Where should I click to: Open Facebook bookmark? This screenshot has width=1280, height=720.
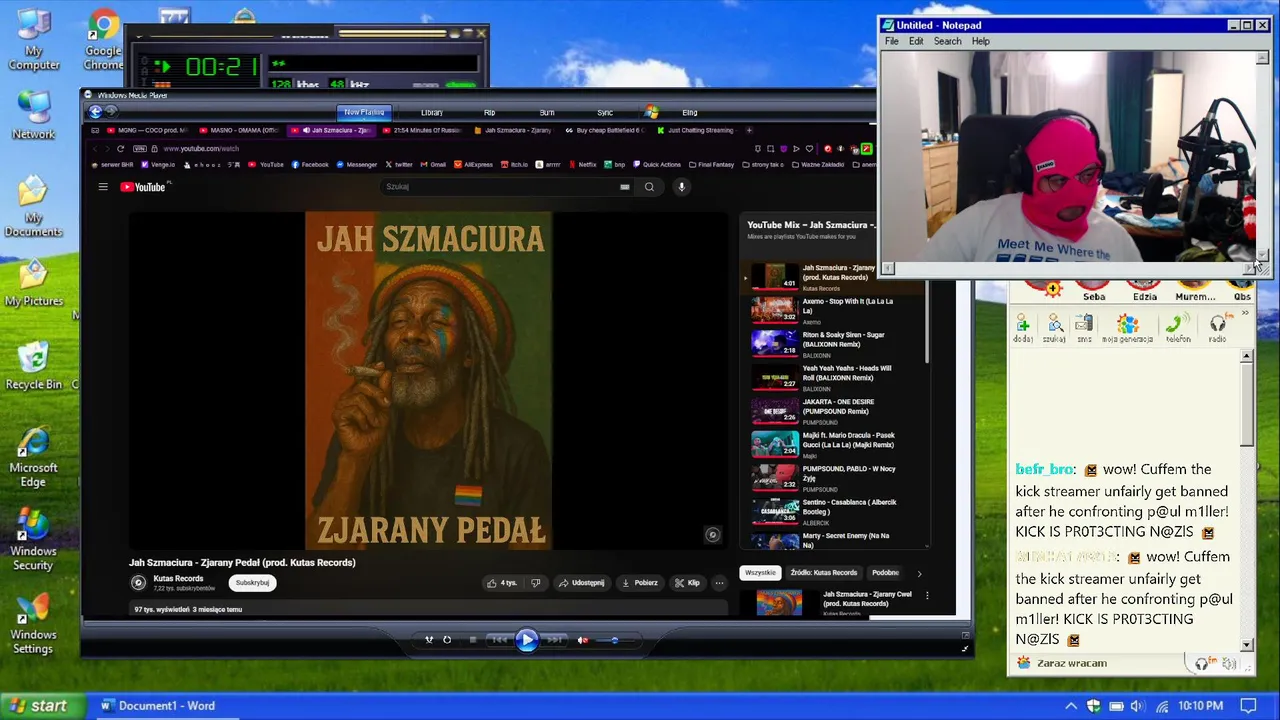[x=310, y=165]
